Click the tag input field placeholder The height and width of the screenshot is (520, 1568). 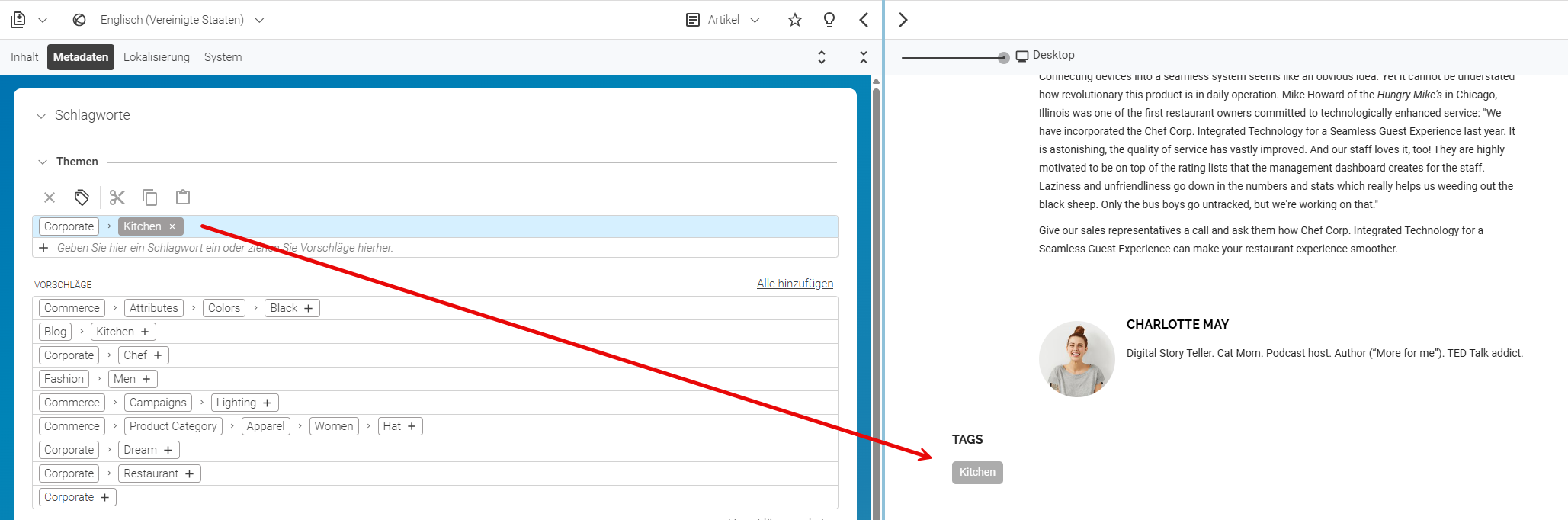click(225, 248)
